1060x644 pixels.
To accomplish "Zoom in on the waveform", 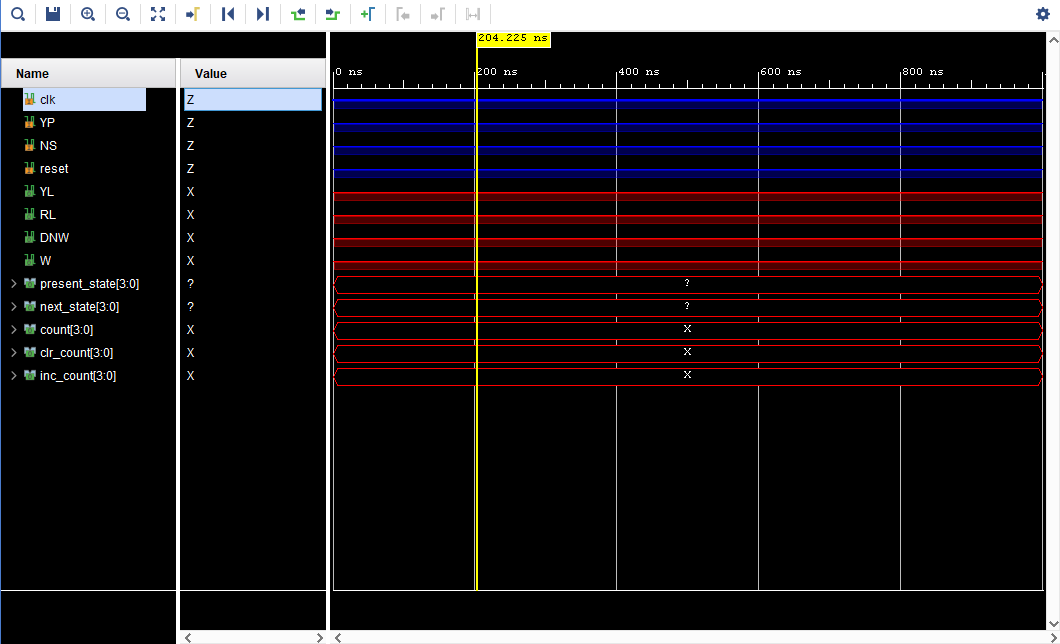I will click(x=88, y=14).
